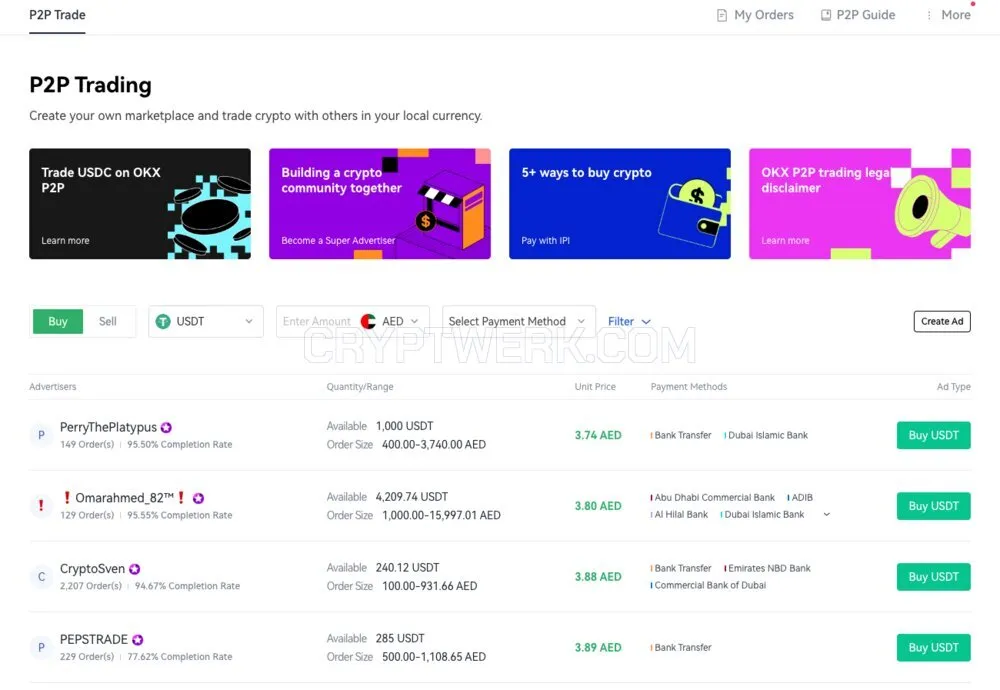This screenshot has height=690, width=1000.
Task: Click the 3.89 AED unit price
Action: 598,648
